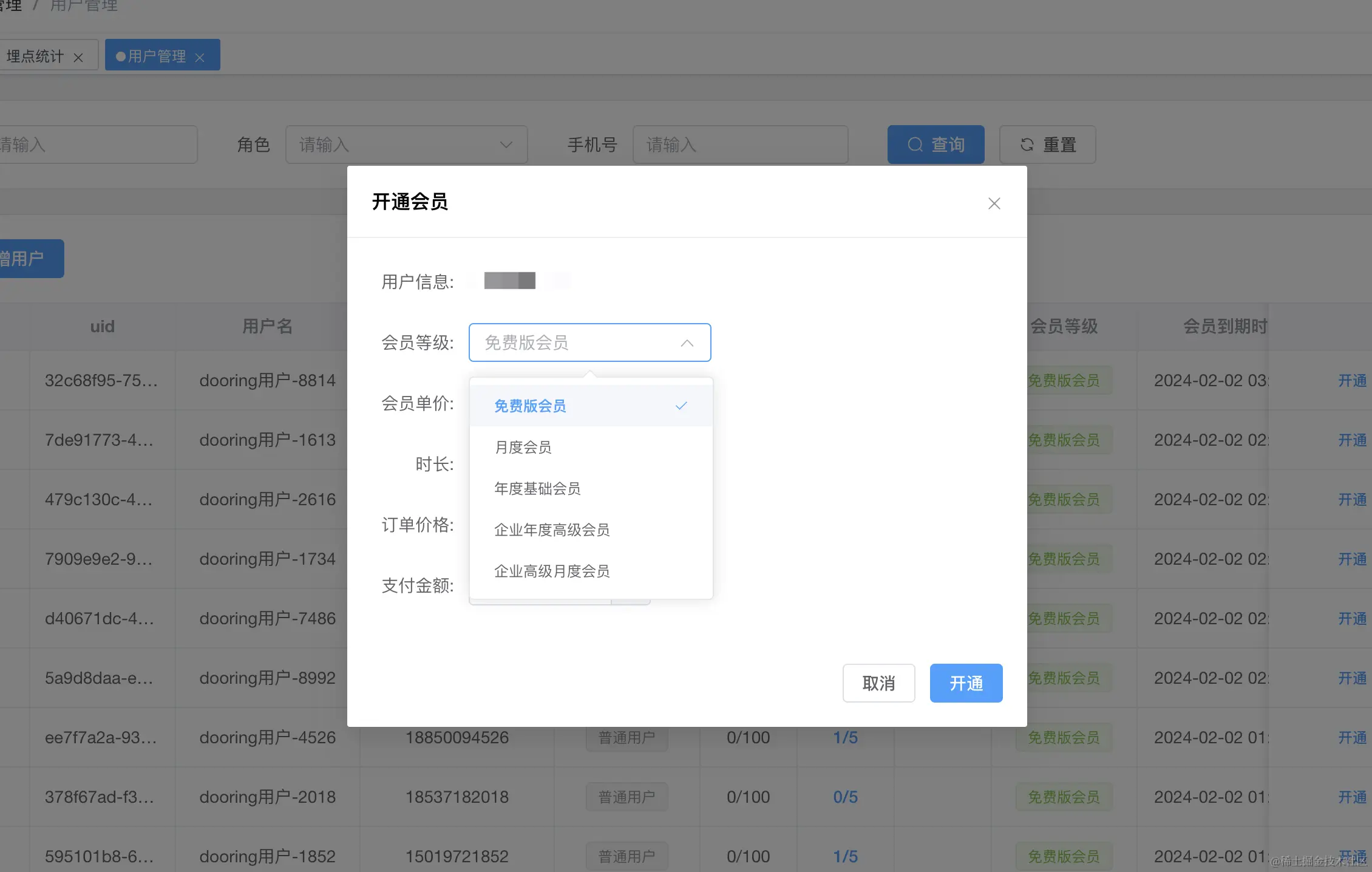Screen dimensions: 1372x872
Task: Close the 埋点统计 tab via its X
Action: pyautogui.click(x=78, y=58)
